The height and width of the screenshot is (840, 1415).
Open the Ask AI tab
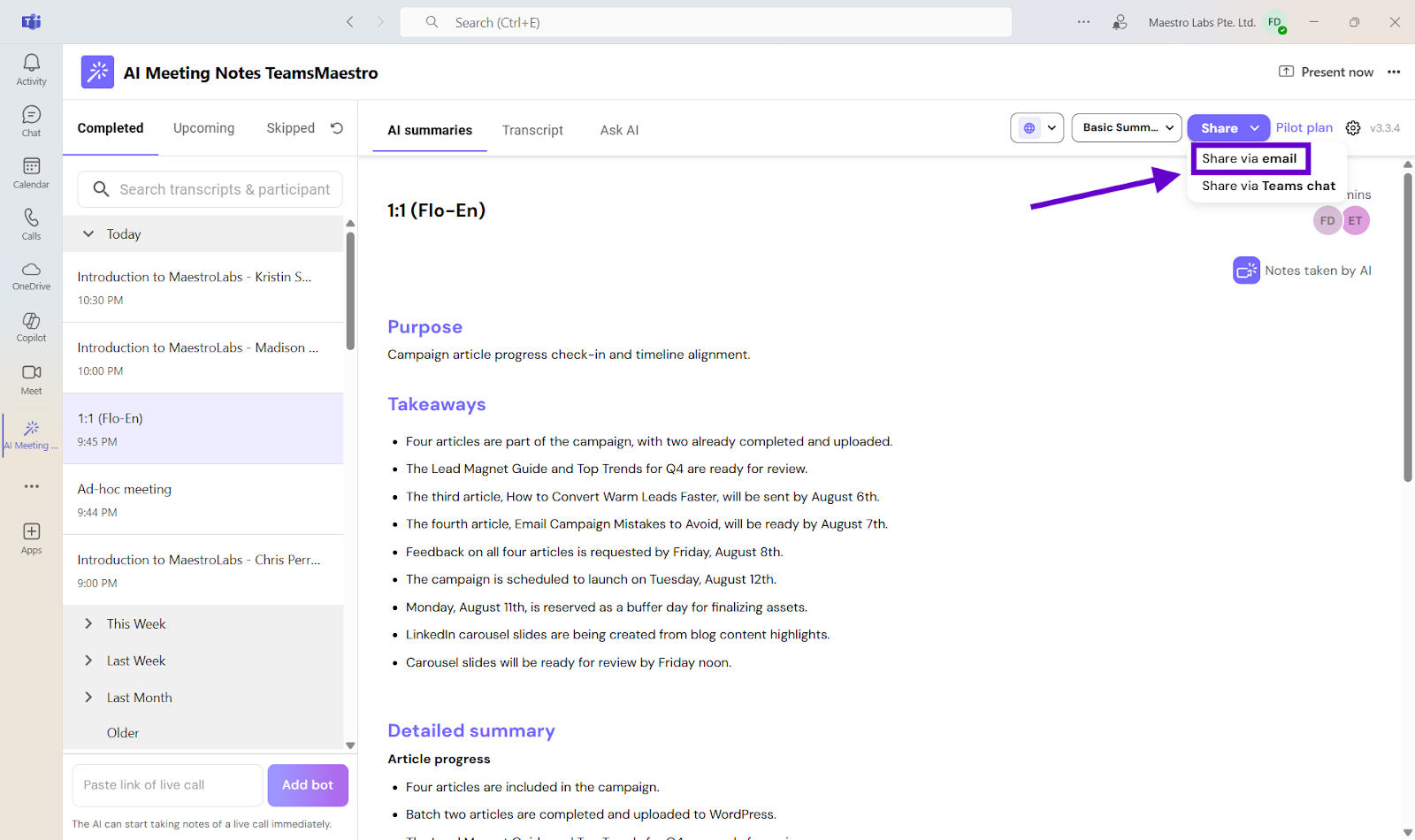coord(619,130)
